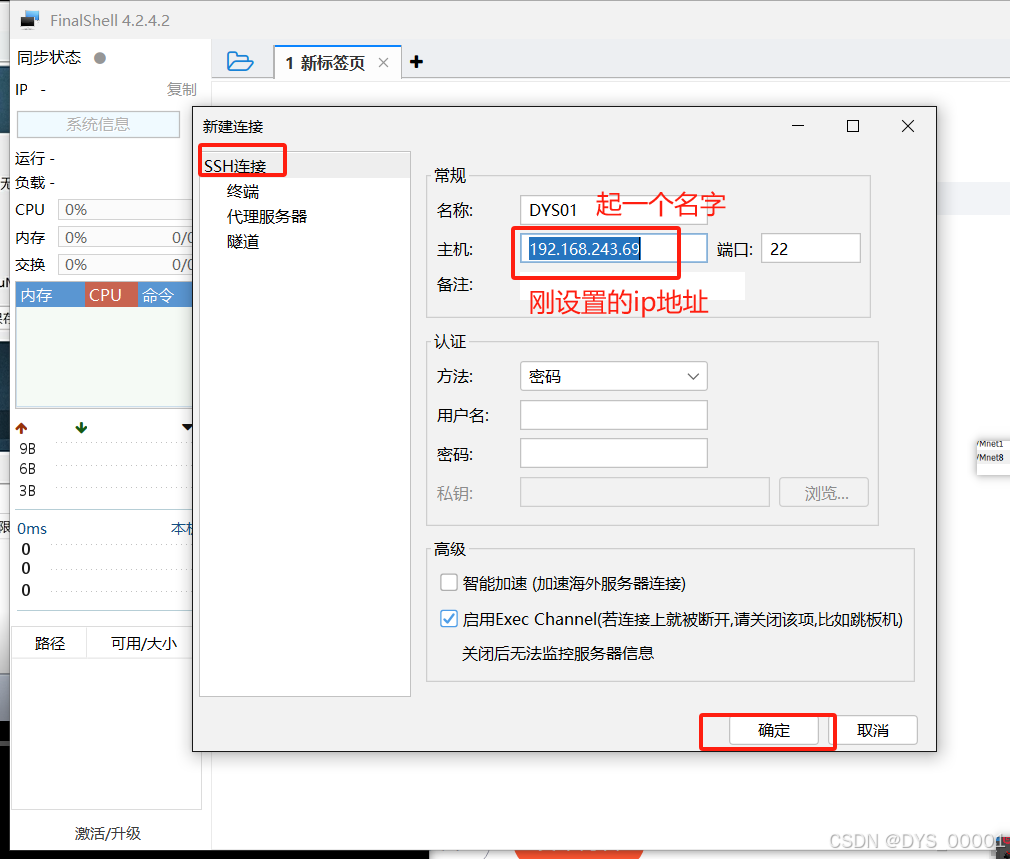Copy the IP with 复制 link
Image resolution: width=1010 pixels, height=859 pixels.
(x=181, y=90)
